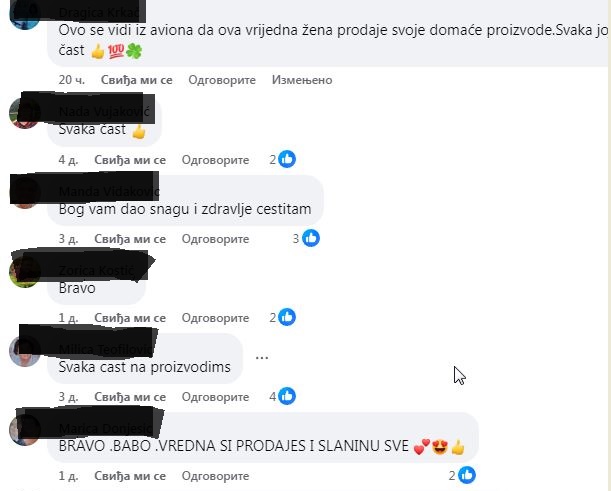Click "3 д." timestamp under "Bog vam dao snagu"
Screen dimensions: 611x491
pyautogui.click(x=68, y=239)
